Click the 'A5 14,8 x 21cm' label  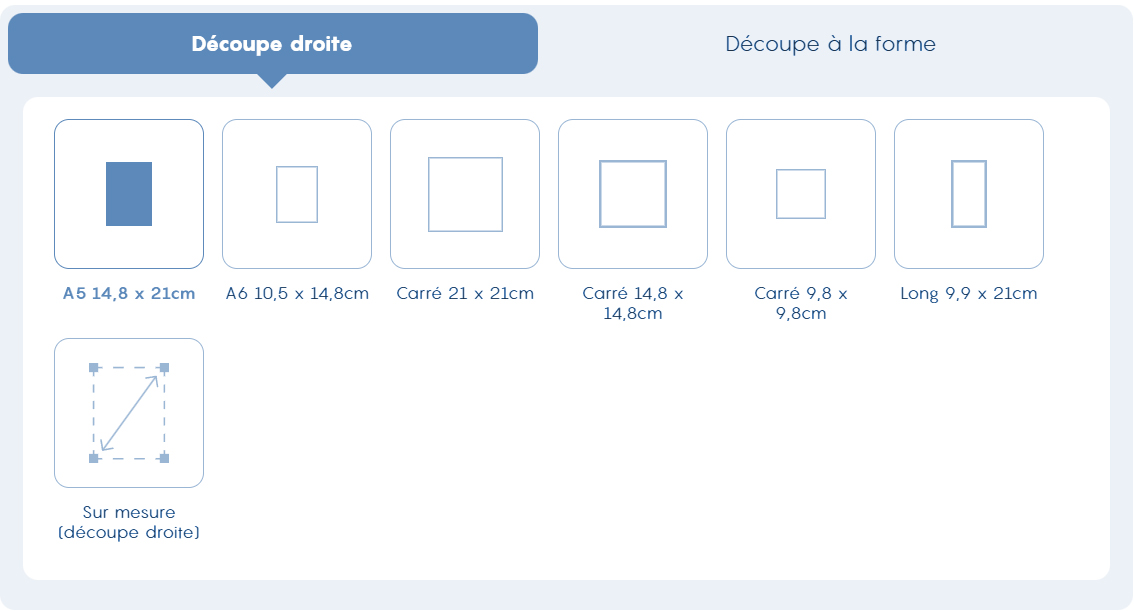129,293
